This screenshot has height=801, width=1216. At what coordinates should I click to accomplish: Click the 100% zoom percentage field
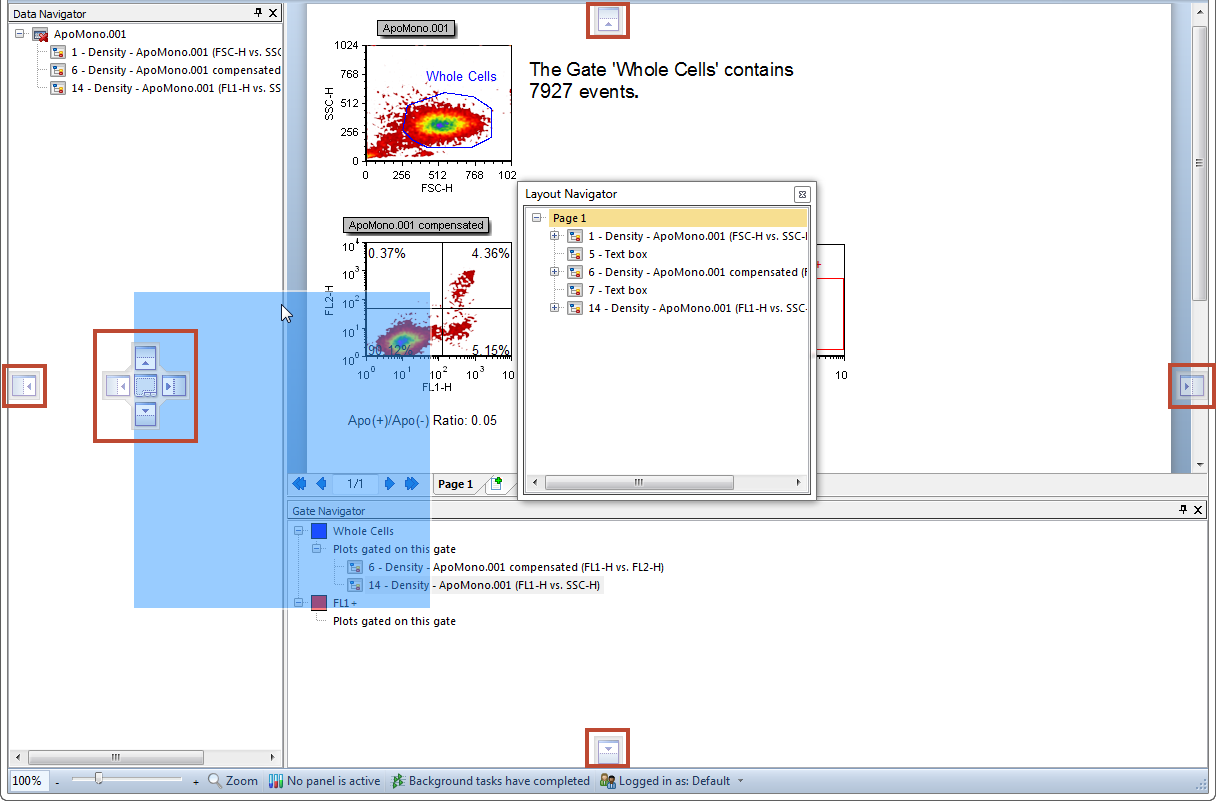click(x=27, y=781)
